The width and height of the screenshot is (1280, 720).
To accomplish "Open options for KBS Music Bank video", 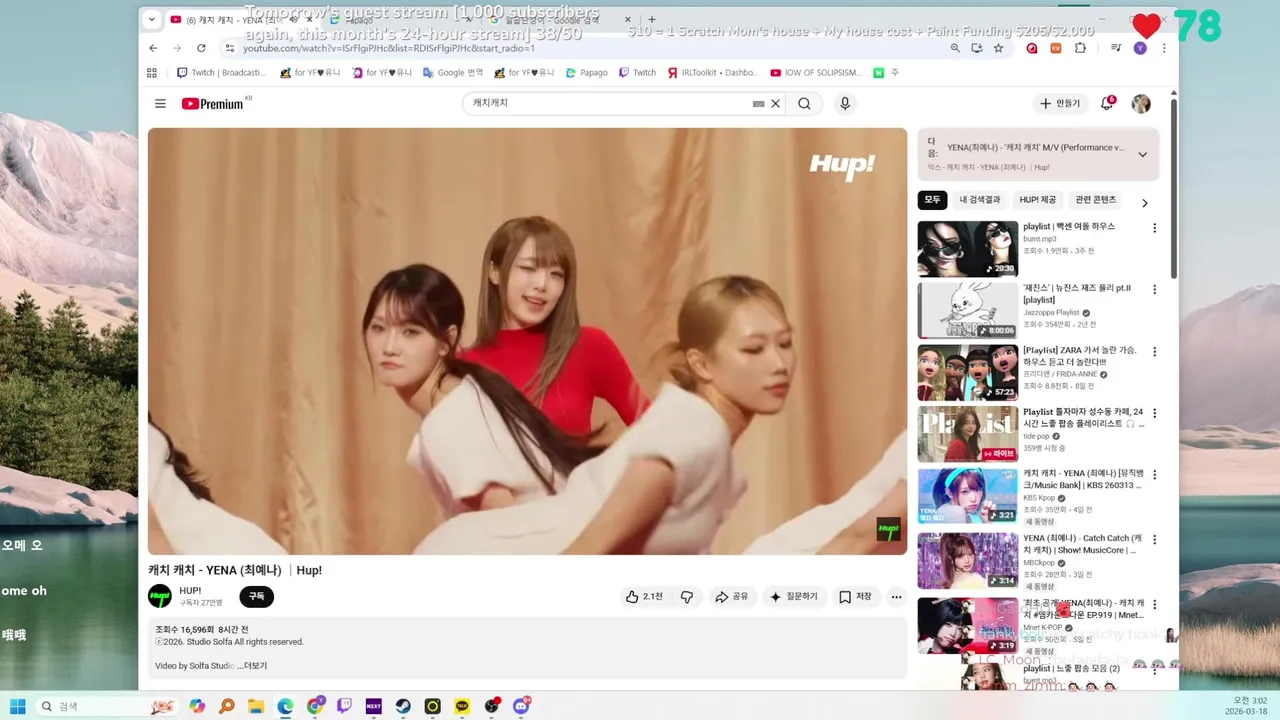I will coord(1154,475).
